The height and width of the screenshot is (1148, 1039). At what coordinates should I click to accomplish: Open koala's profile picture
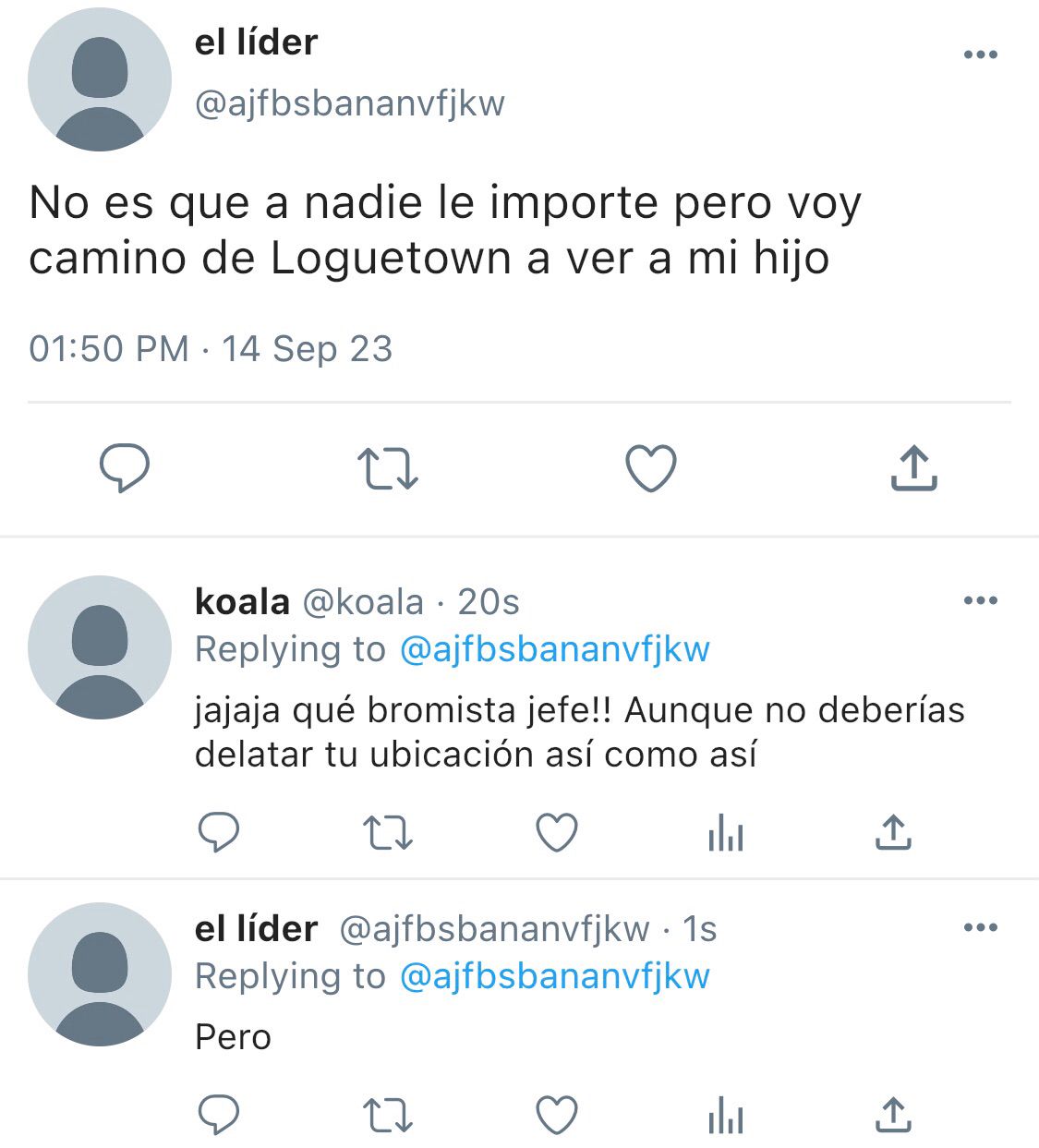pos(100,647)
